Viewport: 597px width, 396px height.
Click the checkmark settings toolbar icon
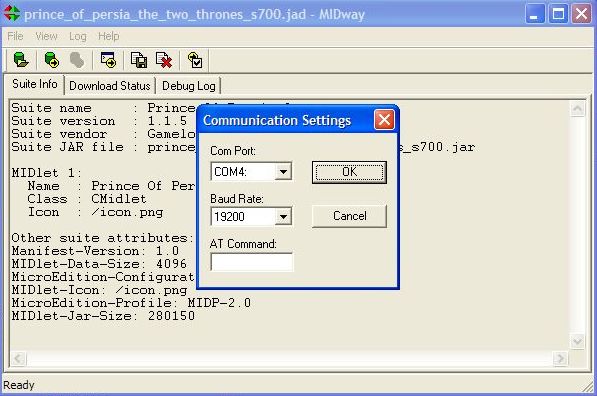[195, 60]
